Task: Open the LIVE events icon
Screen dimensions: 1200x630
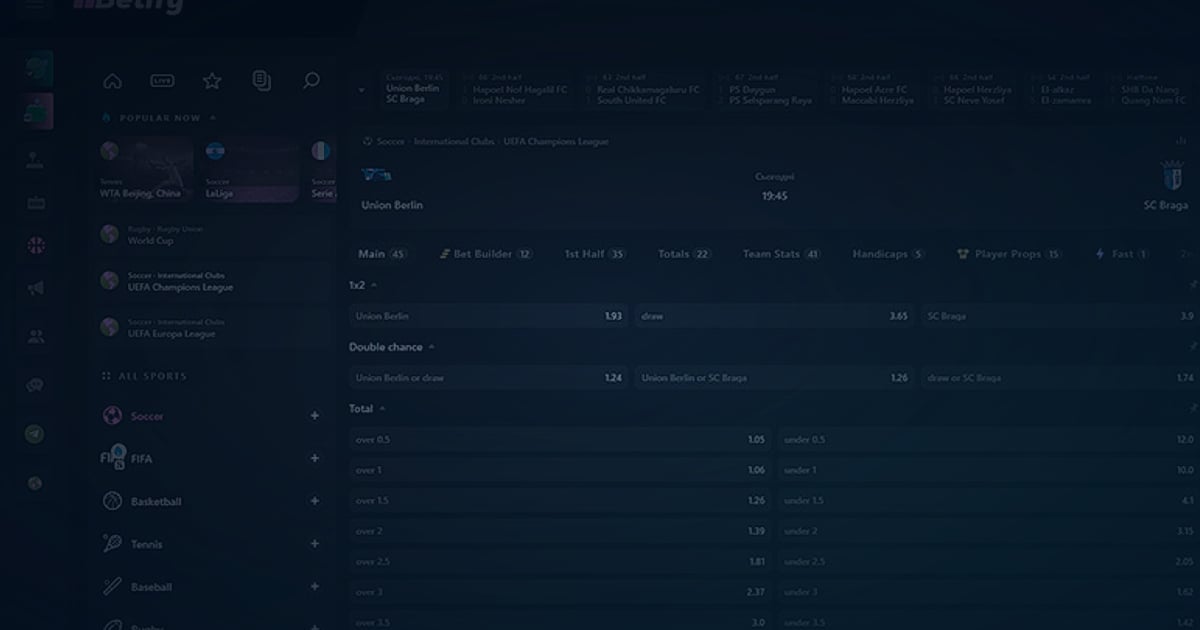Action: coord(162,81)
